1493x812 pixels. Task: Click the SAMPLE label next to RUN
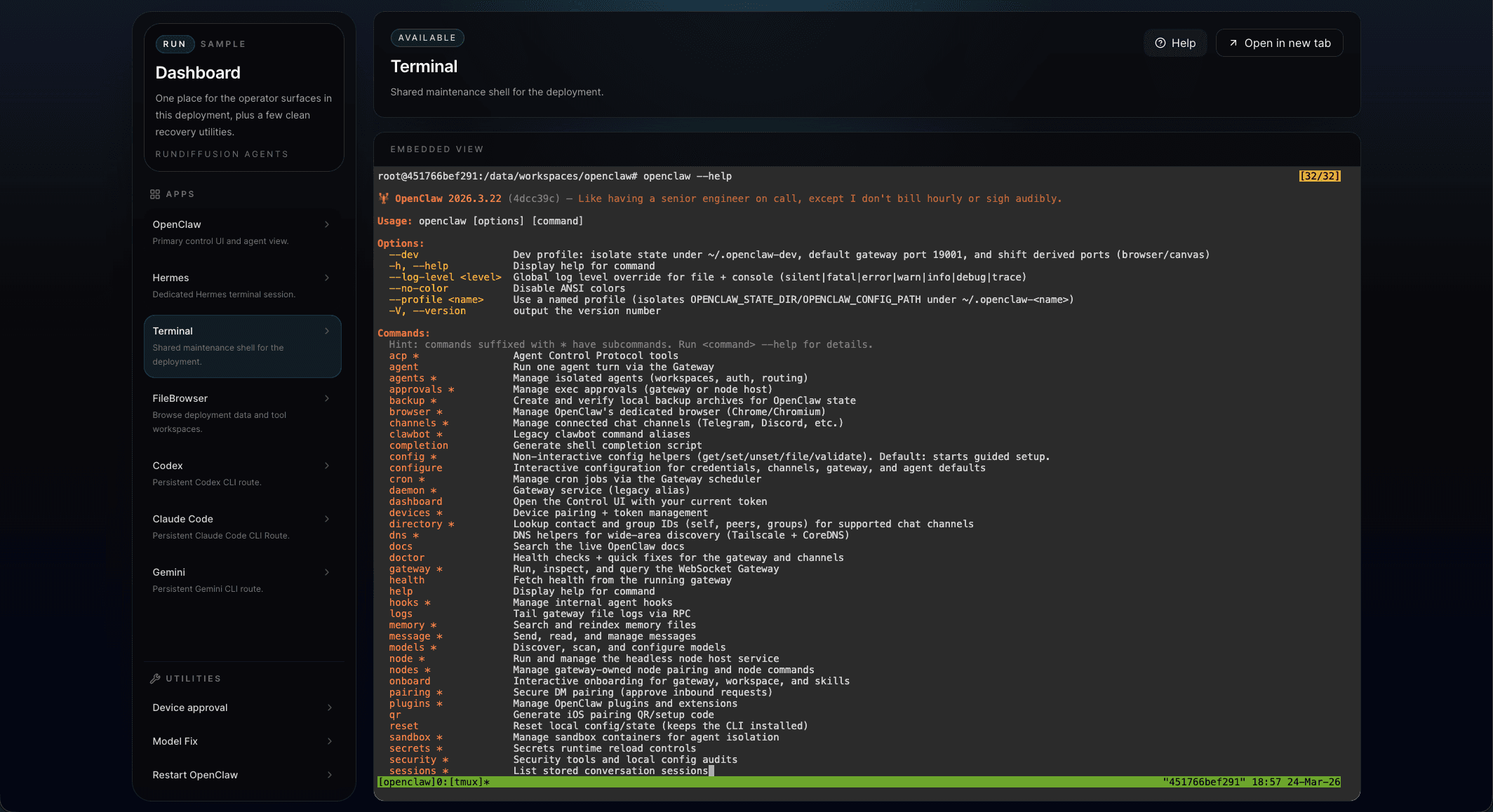(223, 44)
